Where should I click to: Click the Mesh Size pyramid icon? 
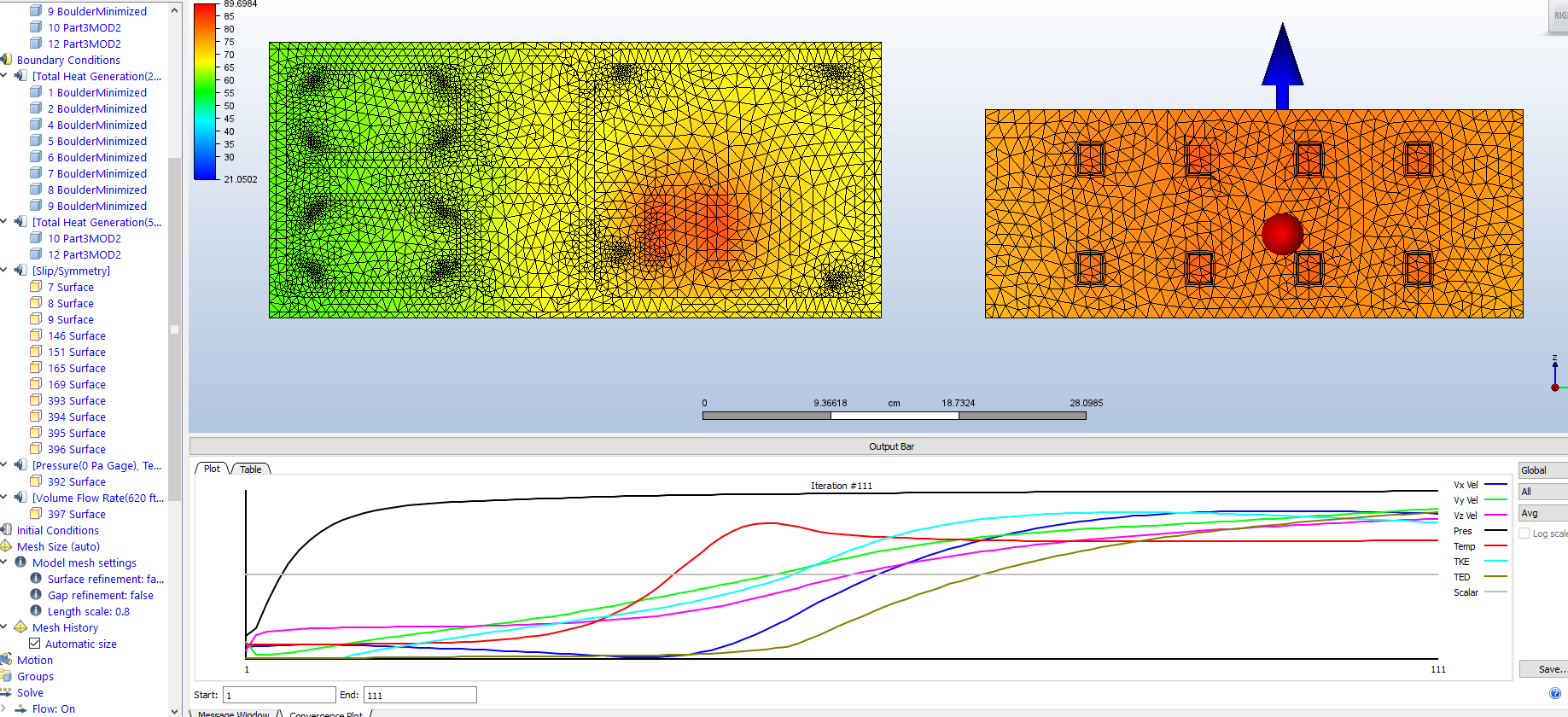[6, 546]
